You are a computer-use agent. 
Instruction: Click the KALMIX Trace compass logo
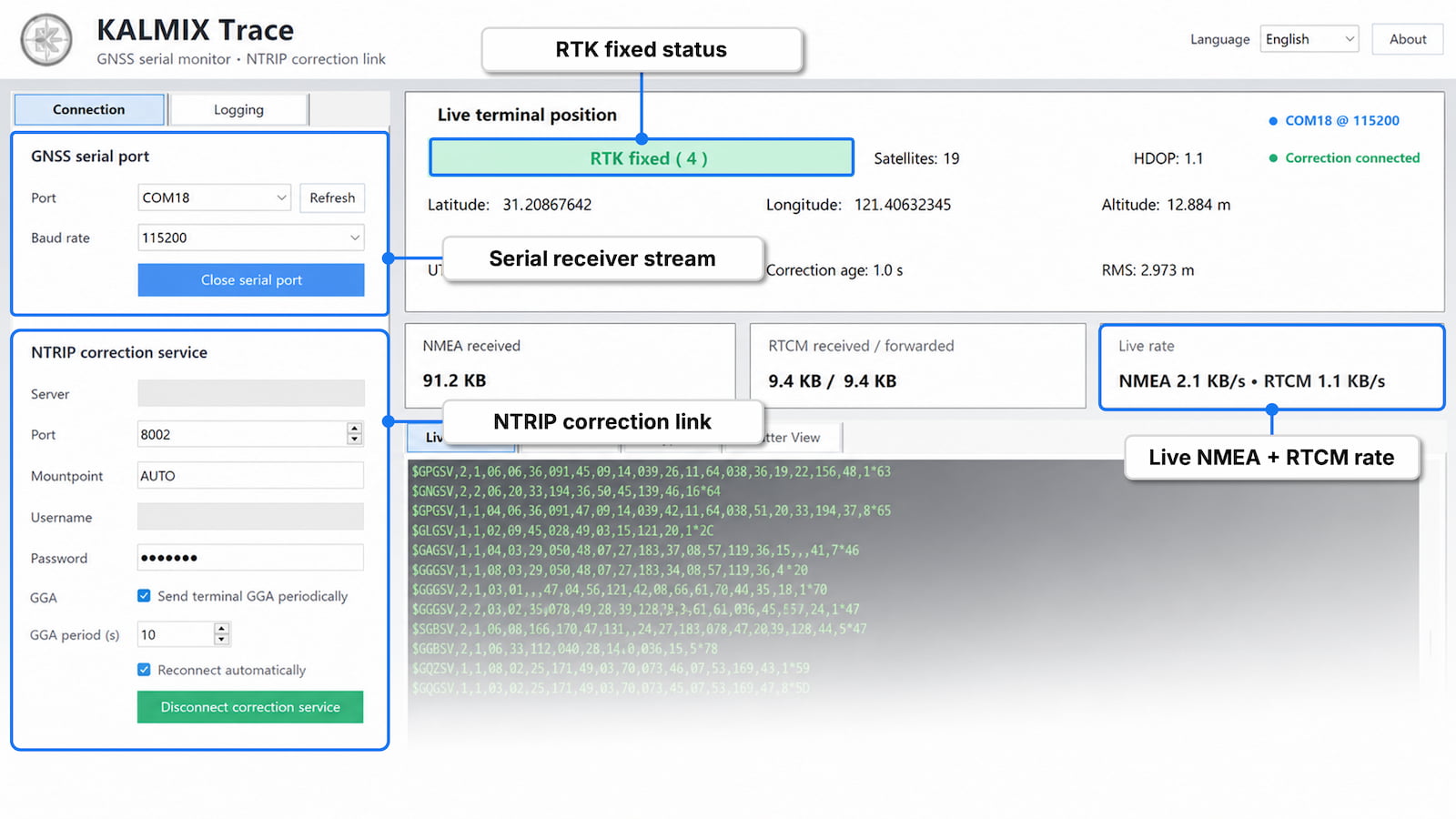pyautogui.click(x=46, y=40)
